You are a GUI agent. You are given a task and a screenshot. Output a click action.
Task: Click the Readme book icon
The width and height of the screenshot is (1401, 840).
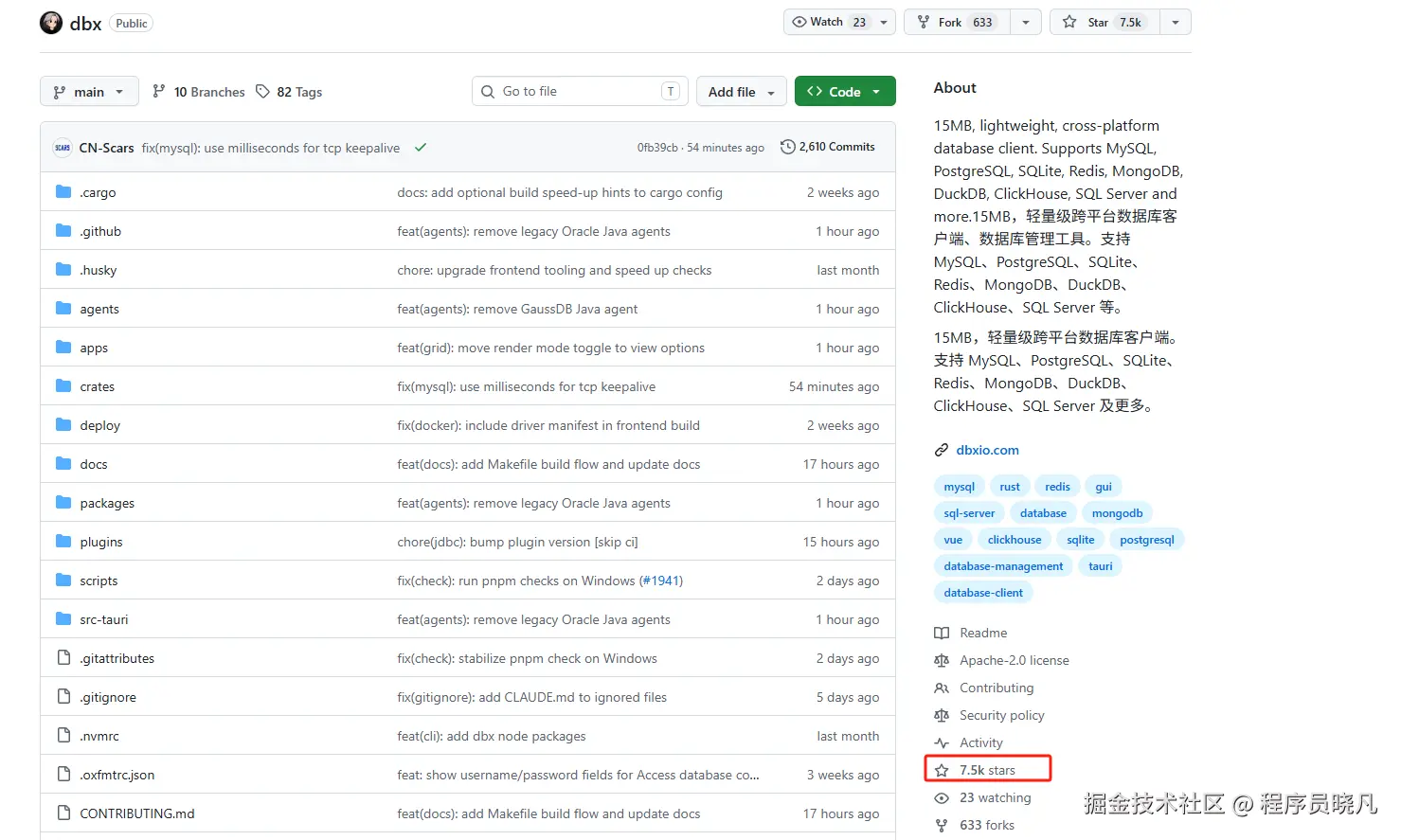(x=942, y=634)
